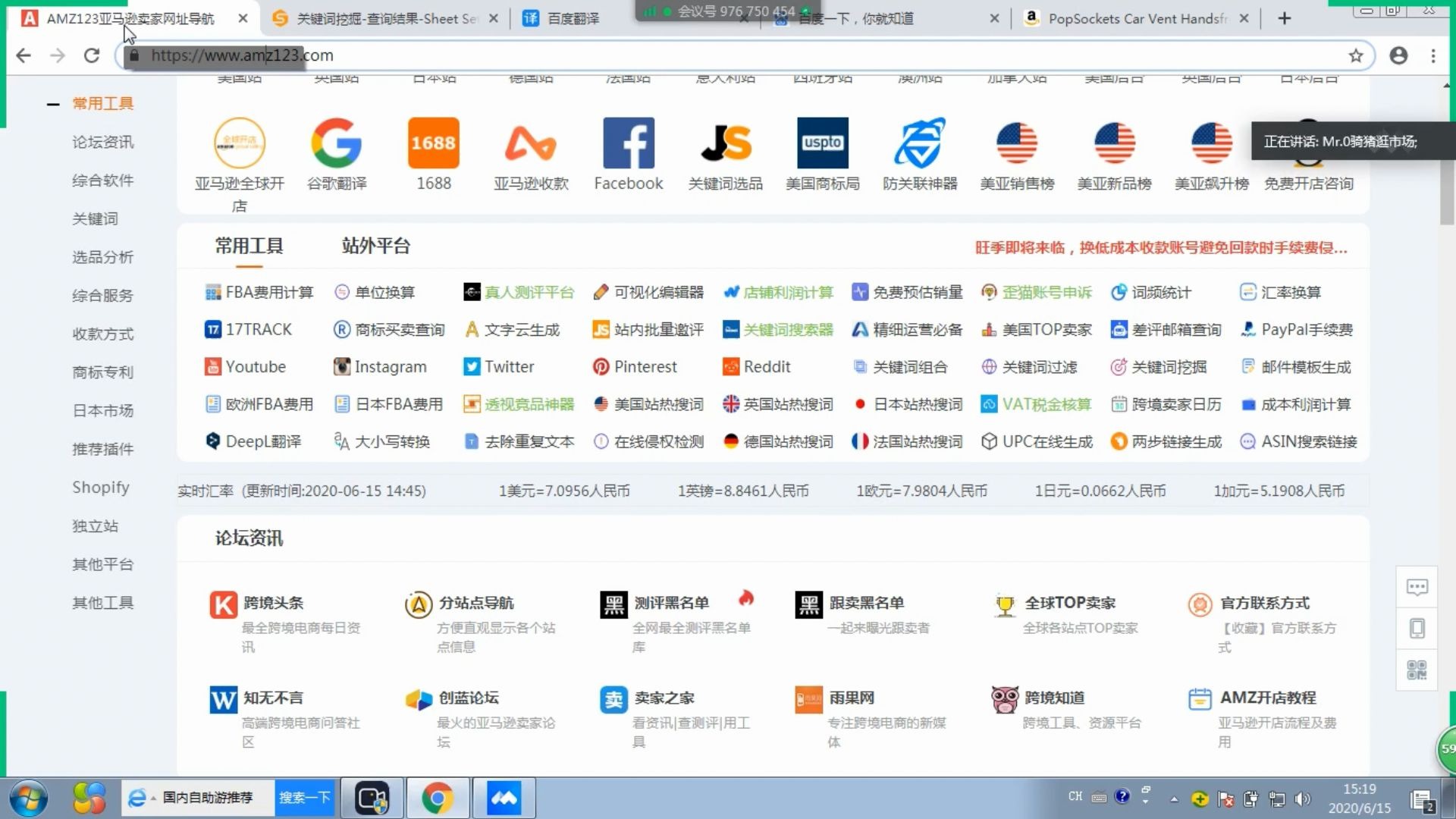Go to 论坛资讯 in the sidebar
Image resolution: width=1456 pixels, height=819 pixels.
click(x=102, y=142)
